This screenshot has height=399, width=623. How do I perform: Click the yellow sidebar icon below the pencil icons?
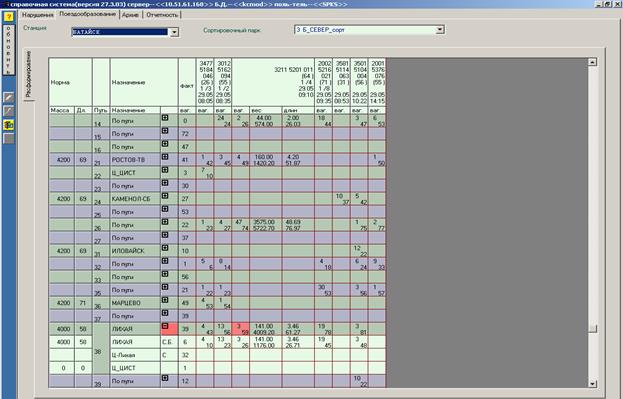click(9, 124)
